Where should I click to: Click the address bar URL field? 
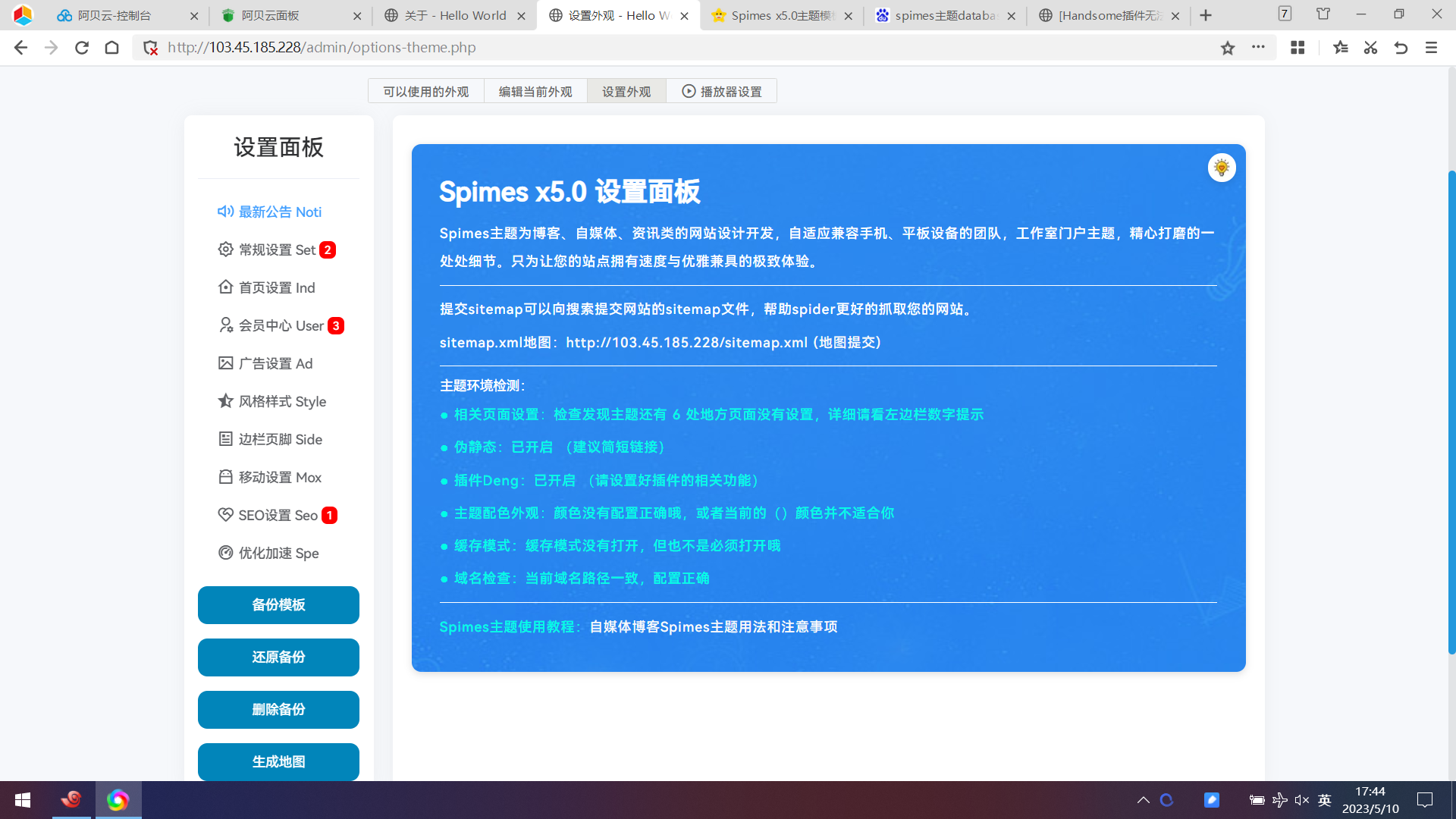coord(682,48)
